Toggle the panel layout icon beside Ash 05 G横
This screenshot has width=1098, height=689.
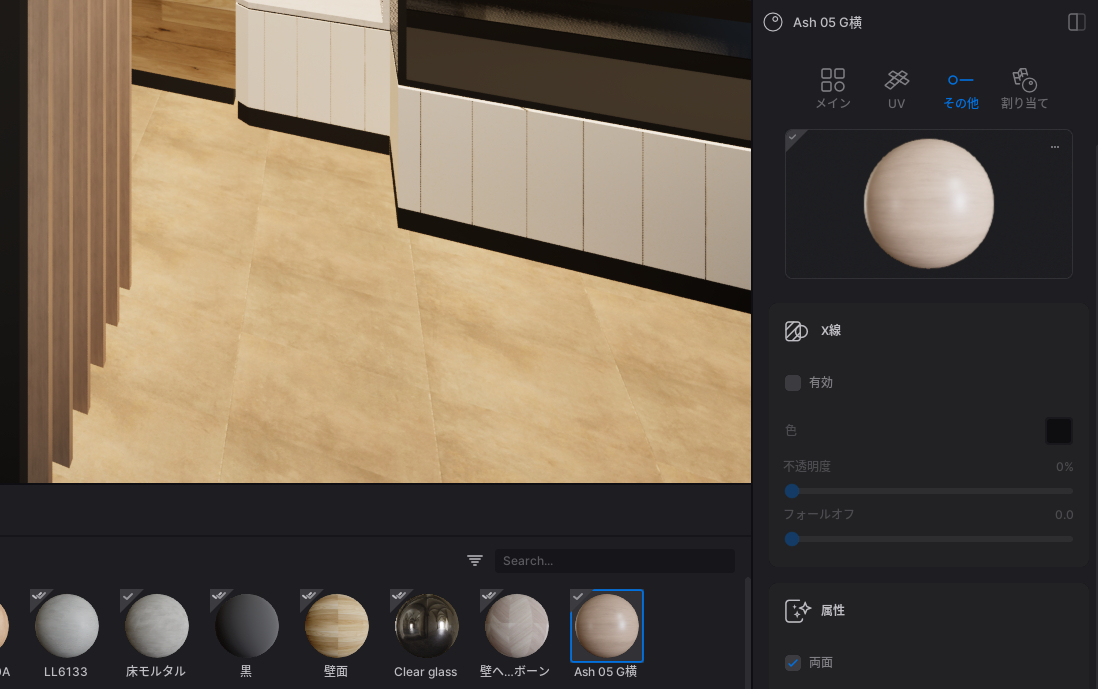1076,22
